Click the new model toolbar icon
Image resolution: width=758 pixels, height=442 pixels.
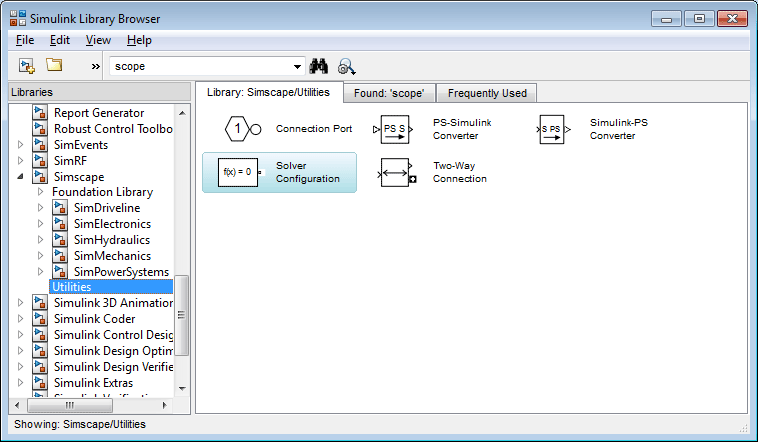[x=27, y=66]
